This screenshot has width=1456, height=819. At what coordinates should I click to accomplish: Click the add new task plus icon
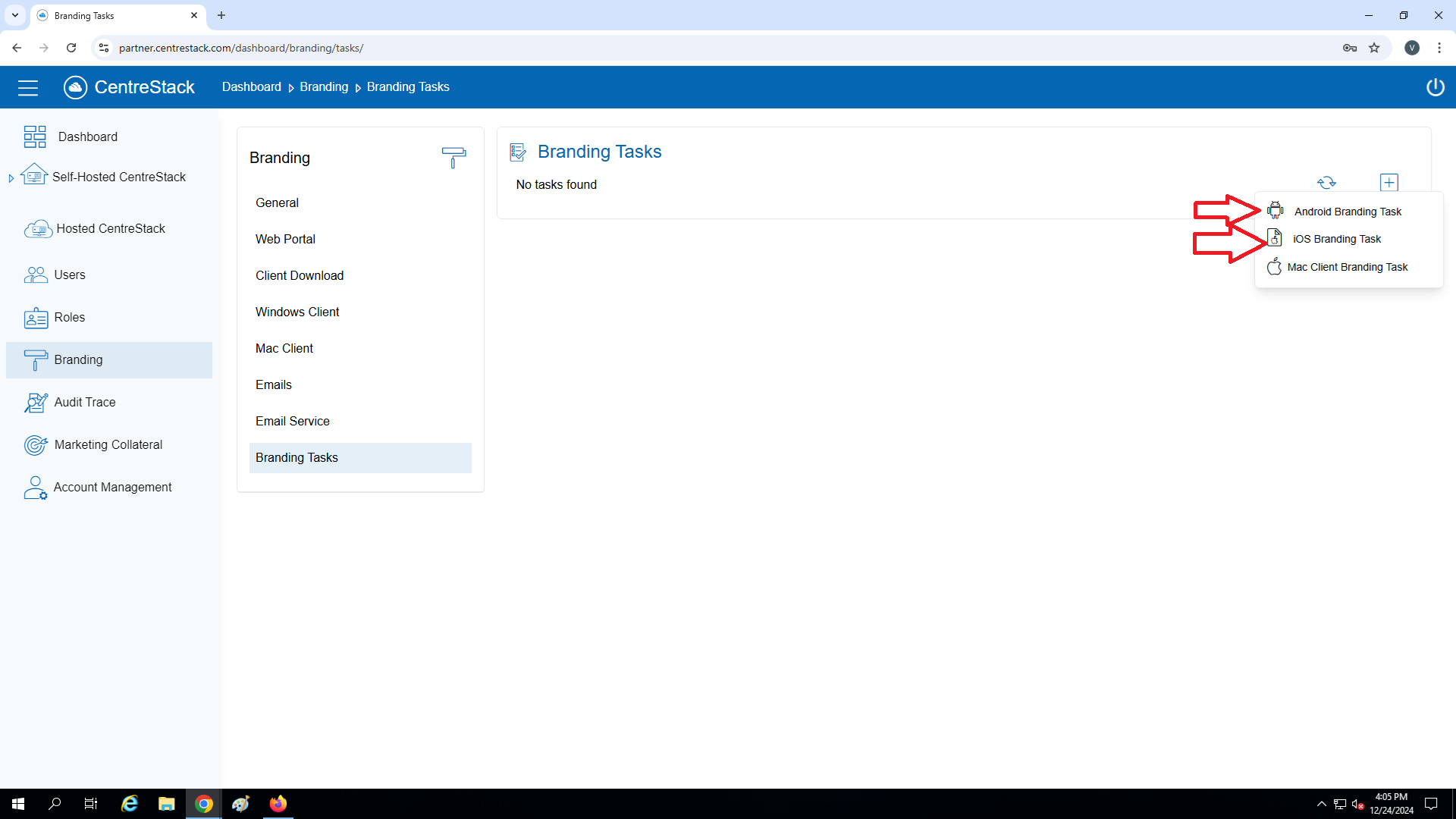tap(1389, 183)
